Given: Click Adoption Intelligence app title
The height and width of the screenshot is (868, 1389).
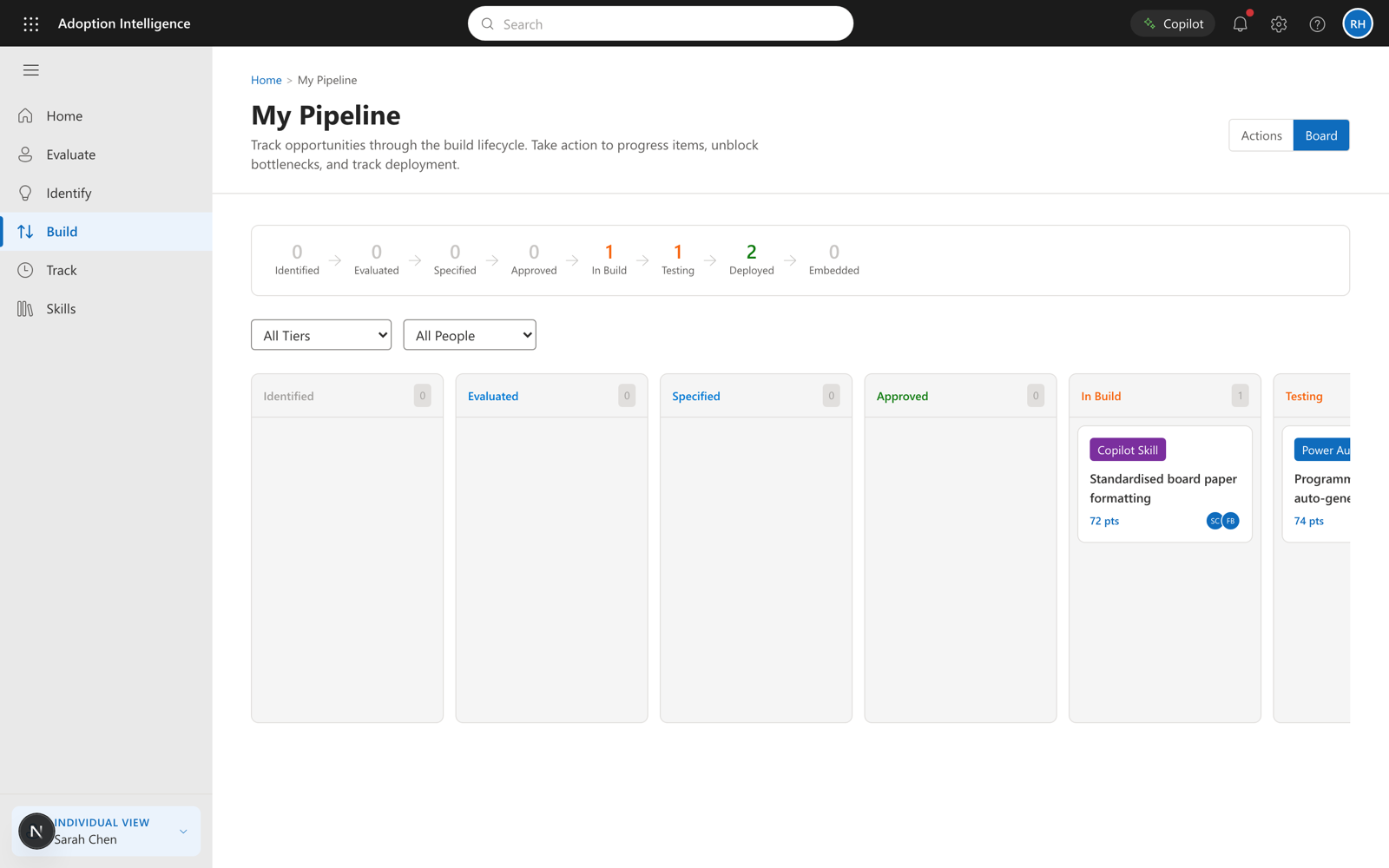Looking at the screenshot, I should 124,23.
